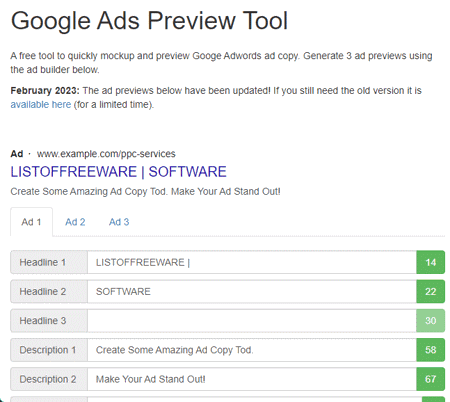Click the Description 2 label
This screenshot has height=402, width=450.
(49, 379)
